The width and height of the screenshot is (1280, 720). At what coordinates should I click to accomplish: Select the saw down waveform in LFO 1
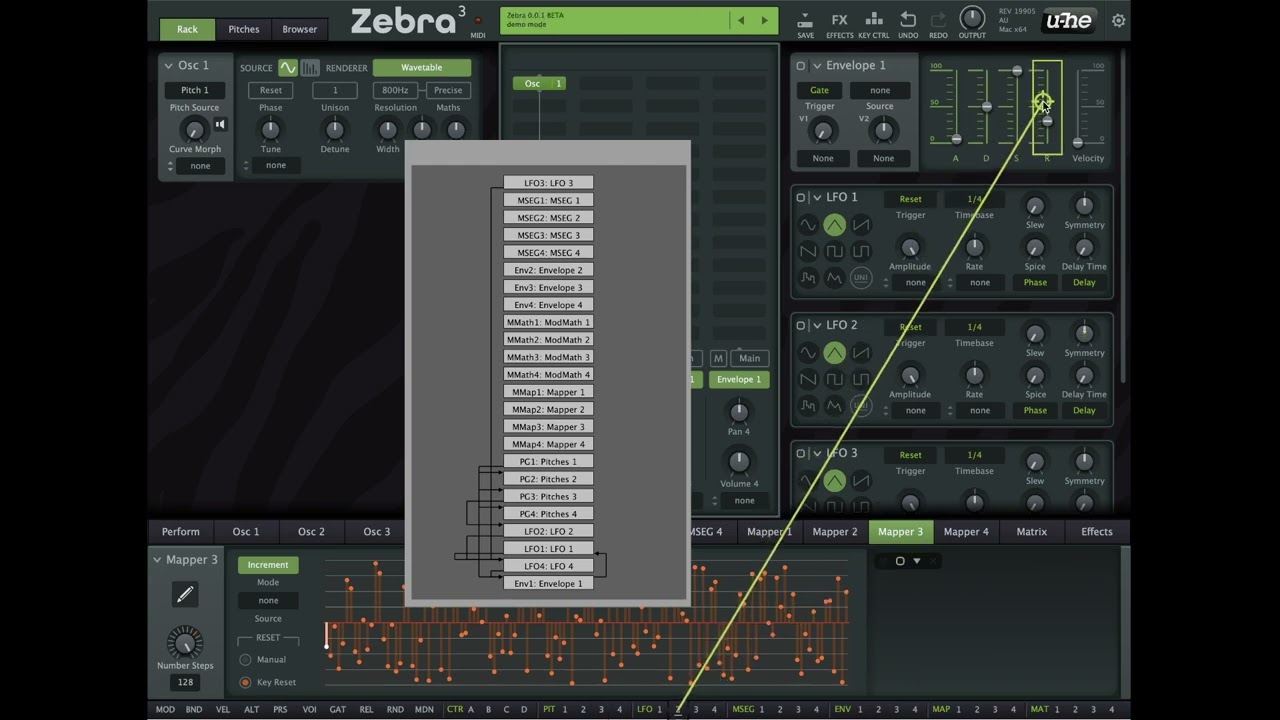[x=808, y=251]
